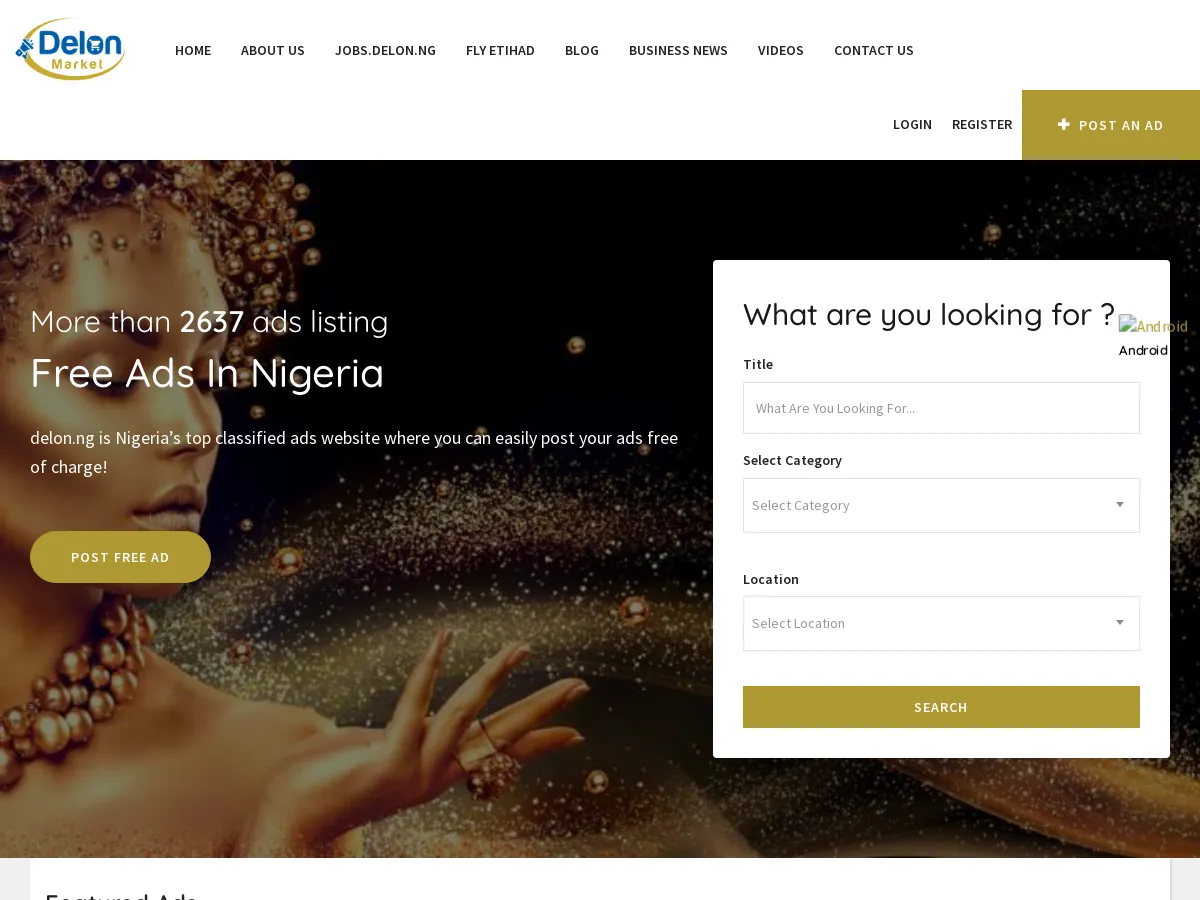Viewport: 1200px width, 900px height.
Task: Navigate to the Blog page
Action: click(x=582, y=50)
